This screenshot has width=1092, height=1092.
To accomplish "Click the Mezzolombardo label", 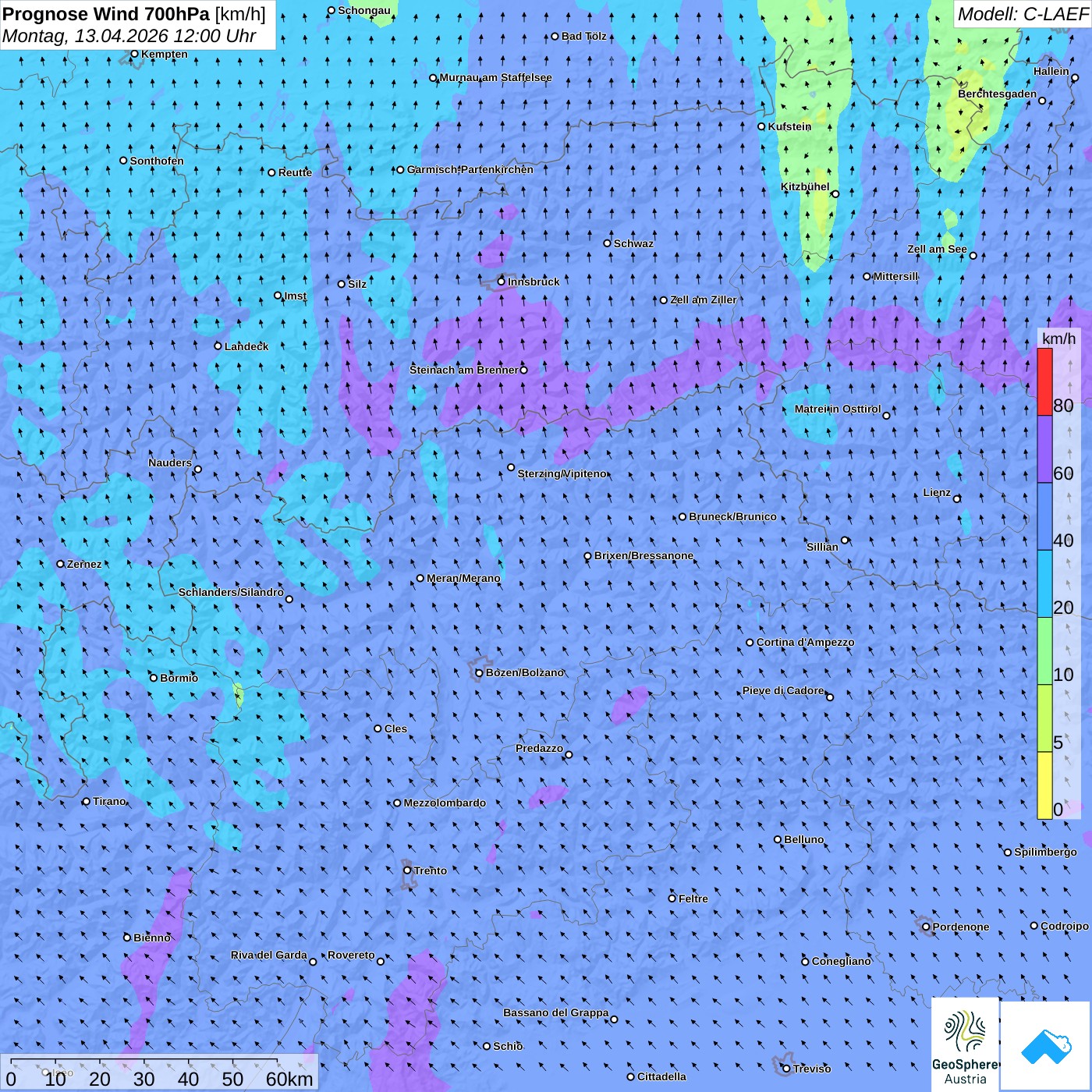I will [445, 803].
